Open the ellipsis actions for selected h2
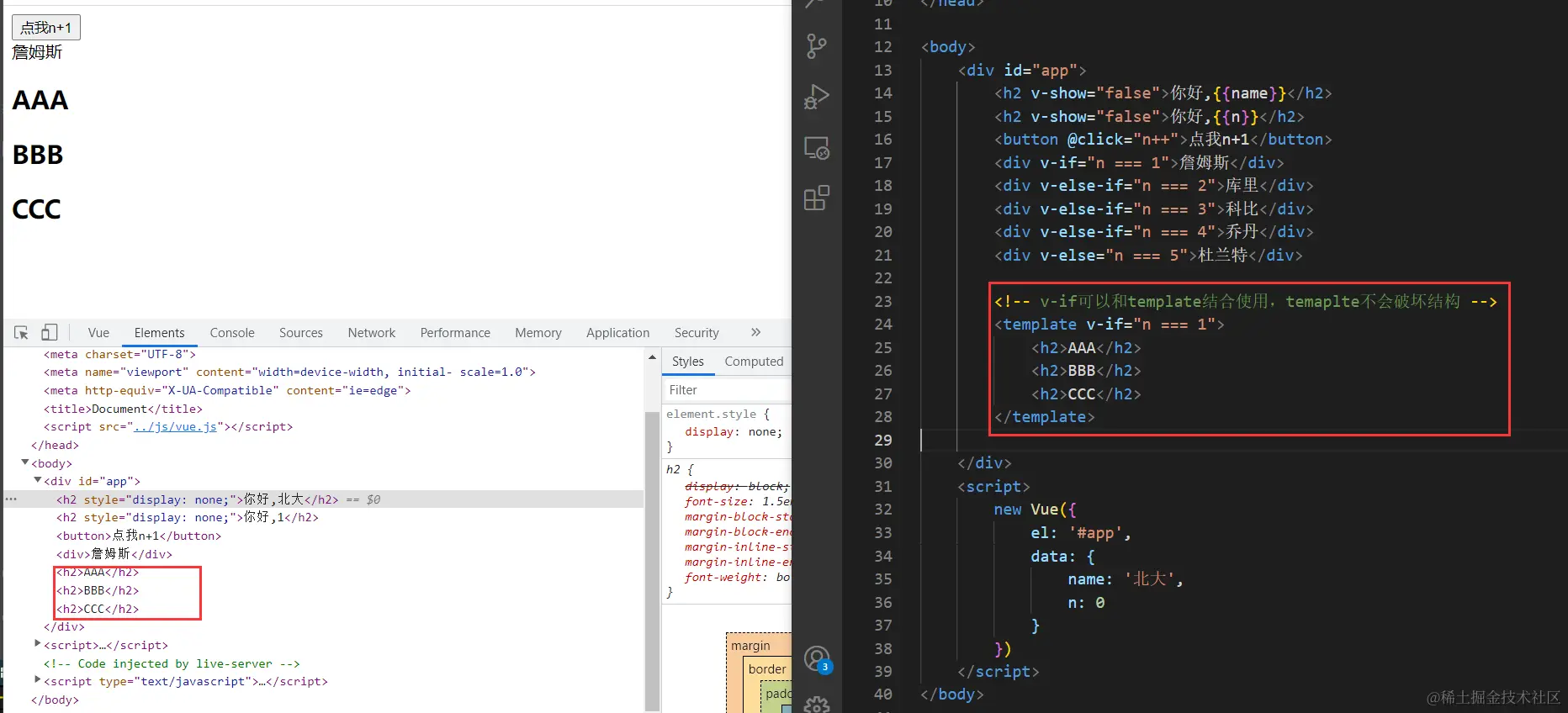The height and width of the screenshot is (713, 1568). (11, 499)
